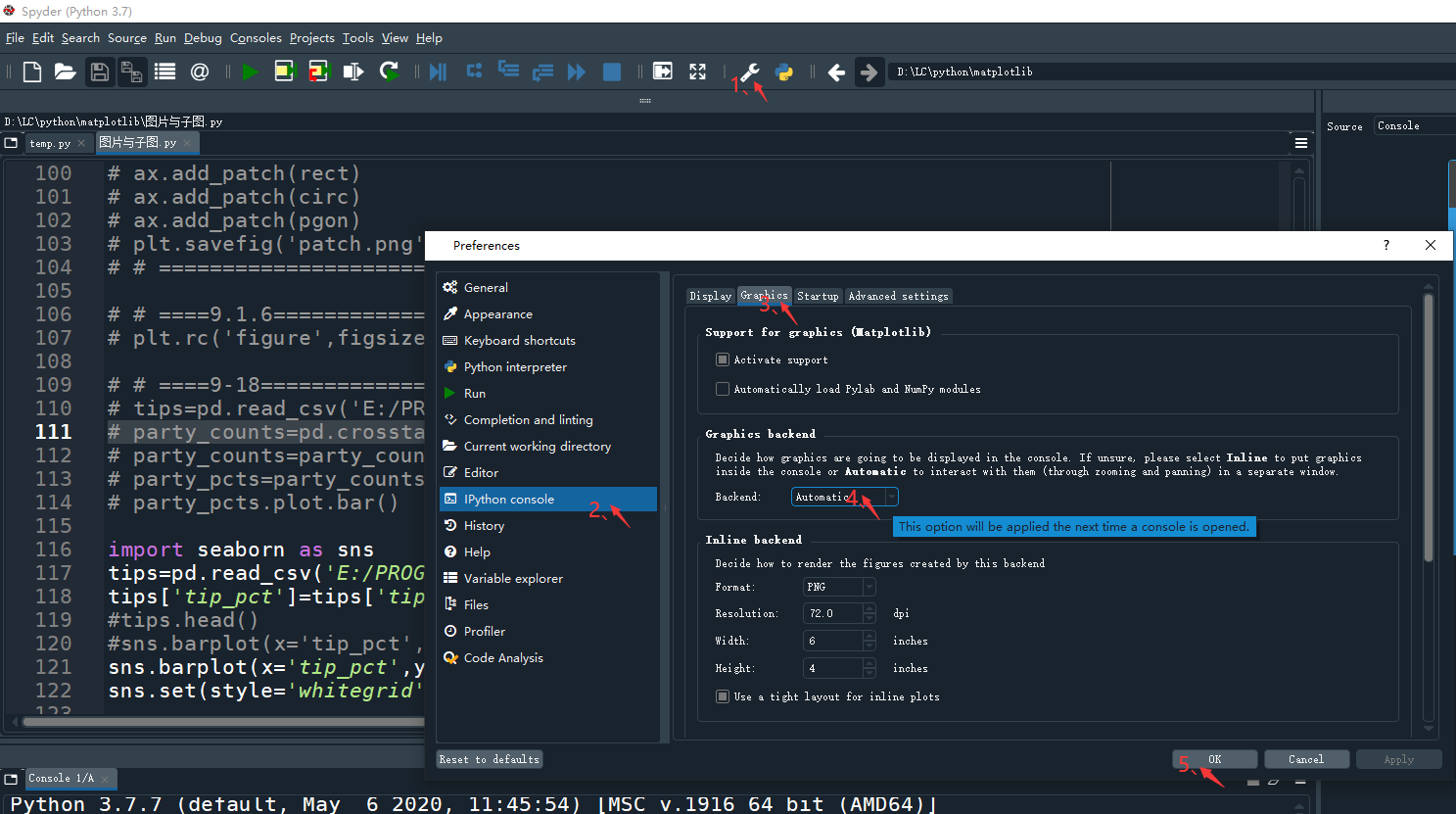The width and height of the screenshot is (1456, 814).
Task: Select the Graphics tab in Preferences
Action: [x=764, y=295]
